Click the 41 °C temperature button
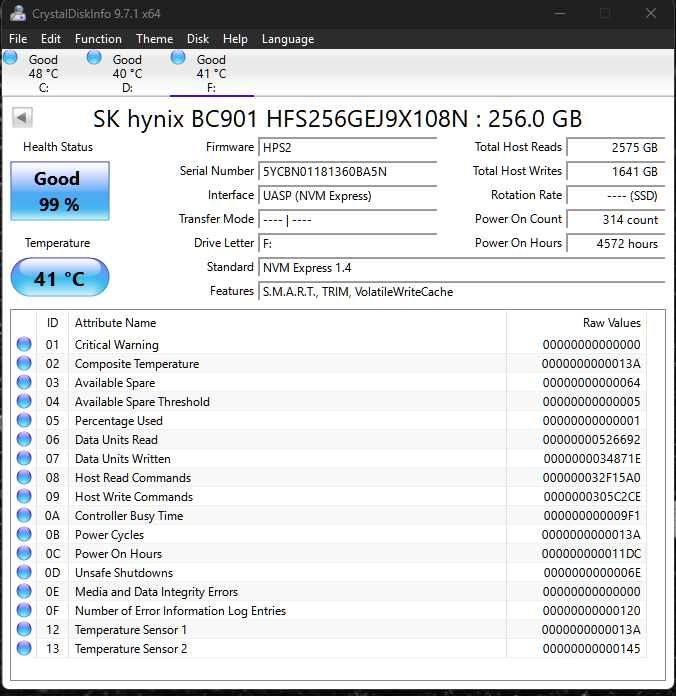Viewport: 676px width, 696px height. click(x=59, y=279)
